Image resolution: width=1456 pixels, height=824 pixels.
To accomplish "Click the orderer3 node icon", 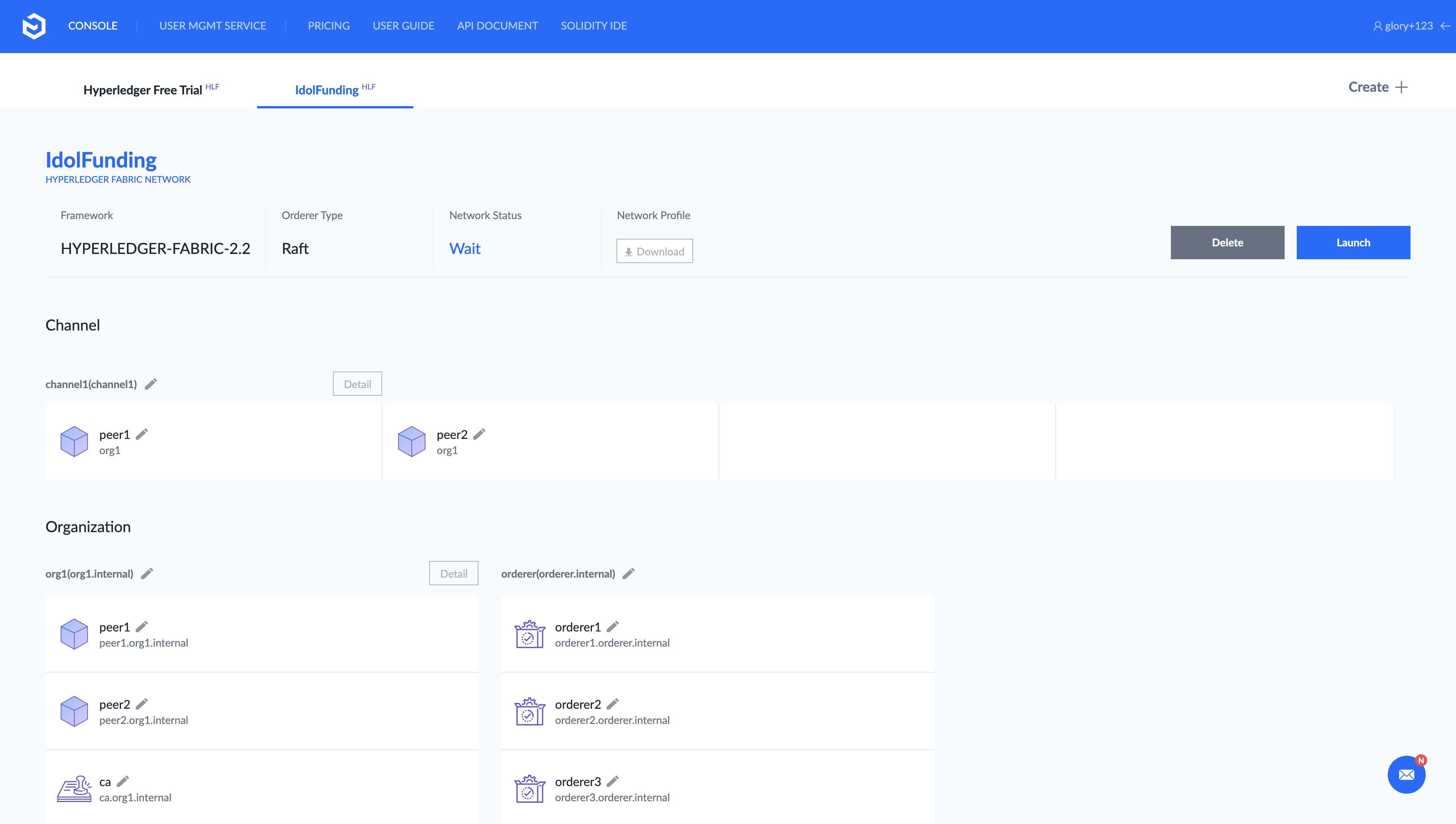I will [x=529, y=789].
